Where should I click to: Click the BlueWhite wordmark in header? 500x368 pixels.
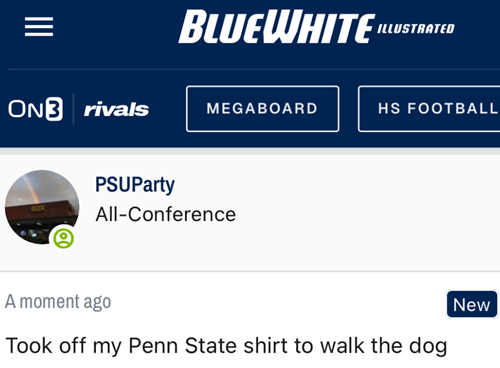point(276,27)
